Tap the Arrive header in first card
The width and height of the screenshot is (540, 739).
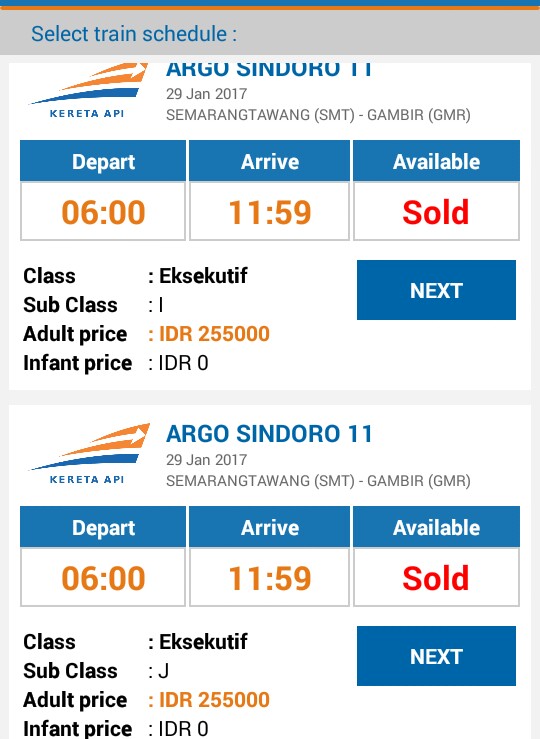pyautogui.click(x=270, y=161)
